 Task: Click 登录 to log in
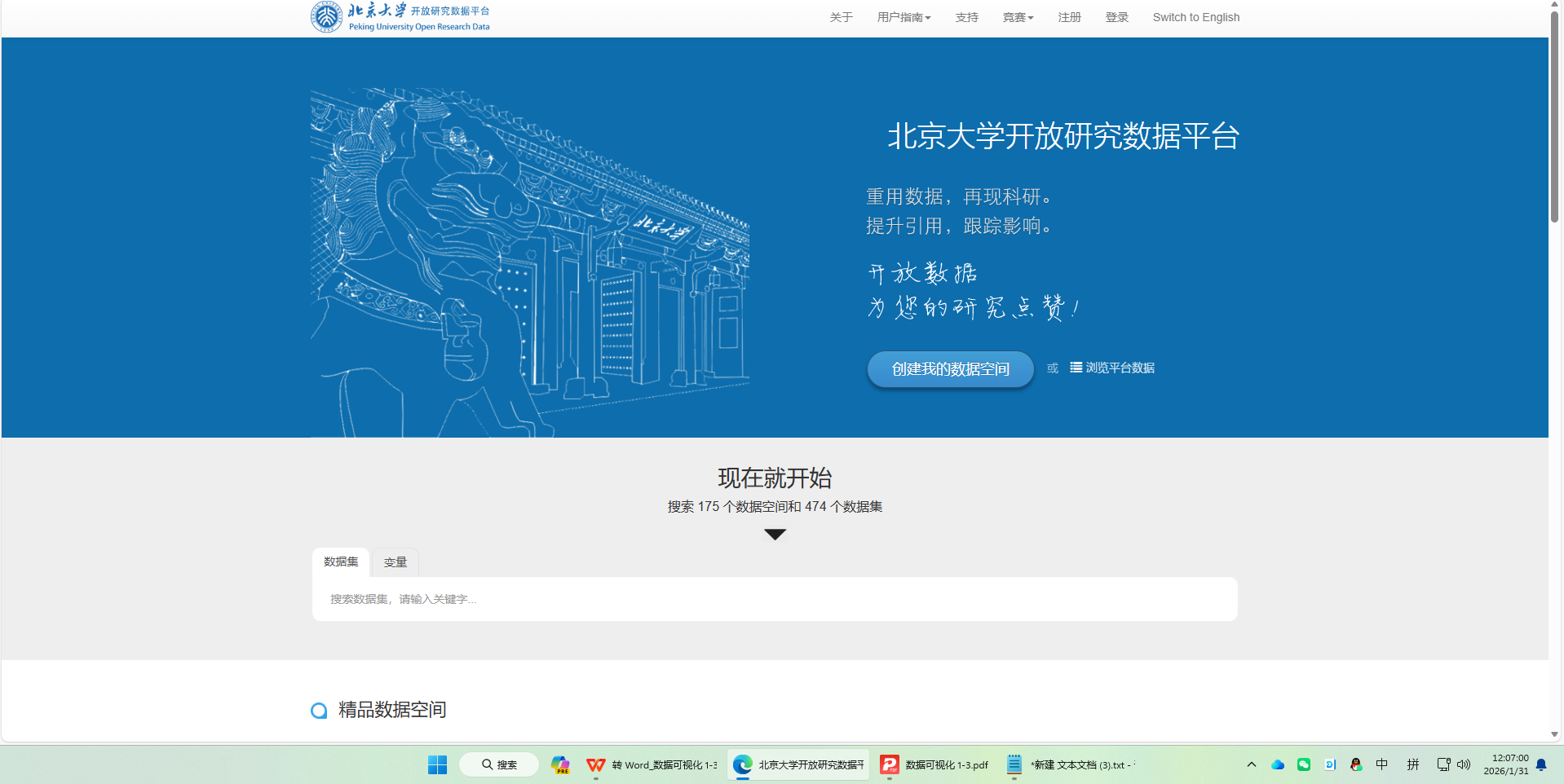[1116, 17]
